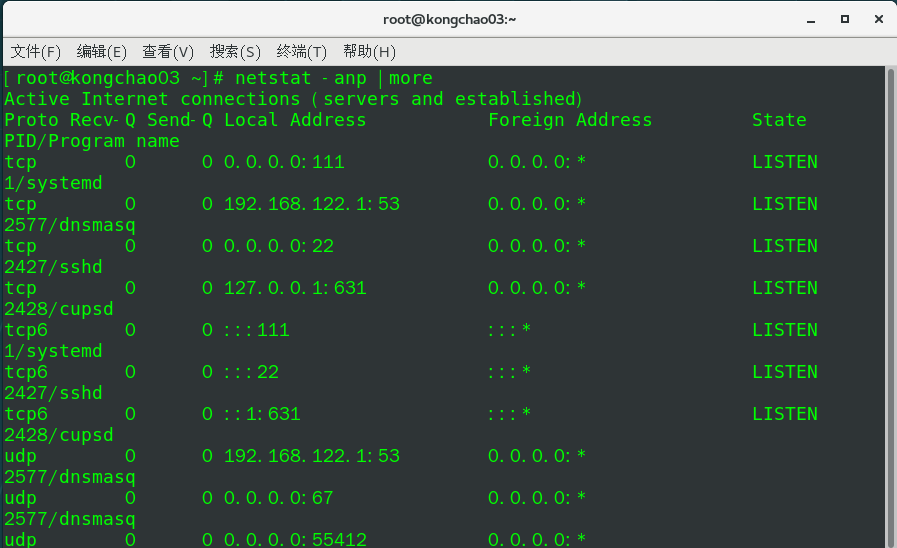Click '2428/cupsd' below the 127.0.0.1:631 row
Viewport: 897px width, 548px height.
pyautogui.click(x=59, y=309)
